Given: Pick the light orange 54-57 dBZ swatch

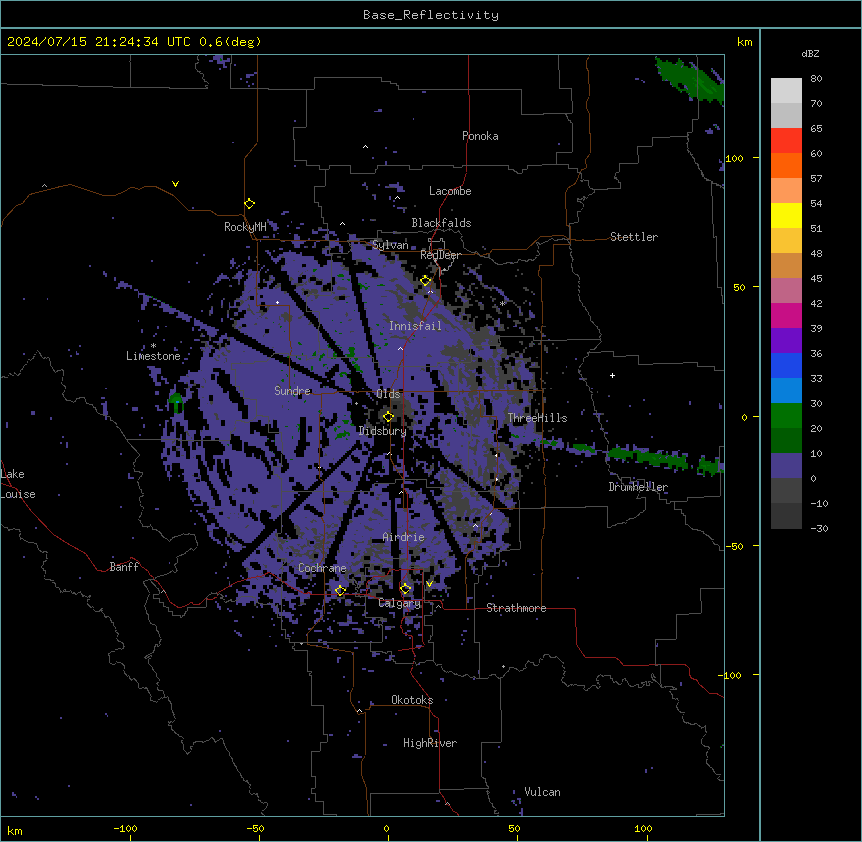Looking at the screenshot, I should coord(786,191).
